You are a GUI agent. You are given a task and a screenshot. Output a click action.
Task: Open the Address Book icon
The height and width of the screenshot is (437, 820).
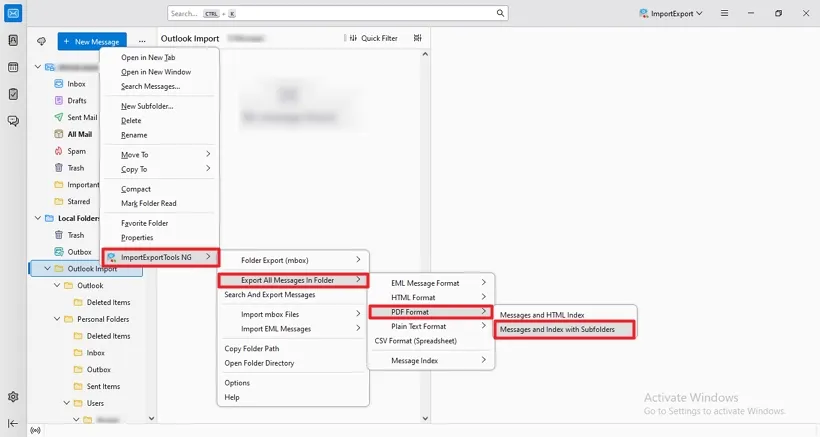click(13, 40)
